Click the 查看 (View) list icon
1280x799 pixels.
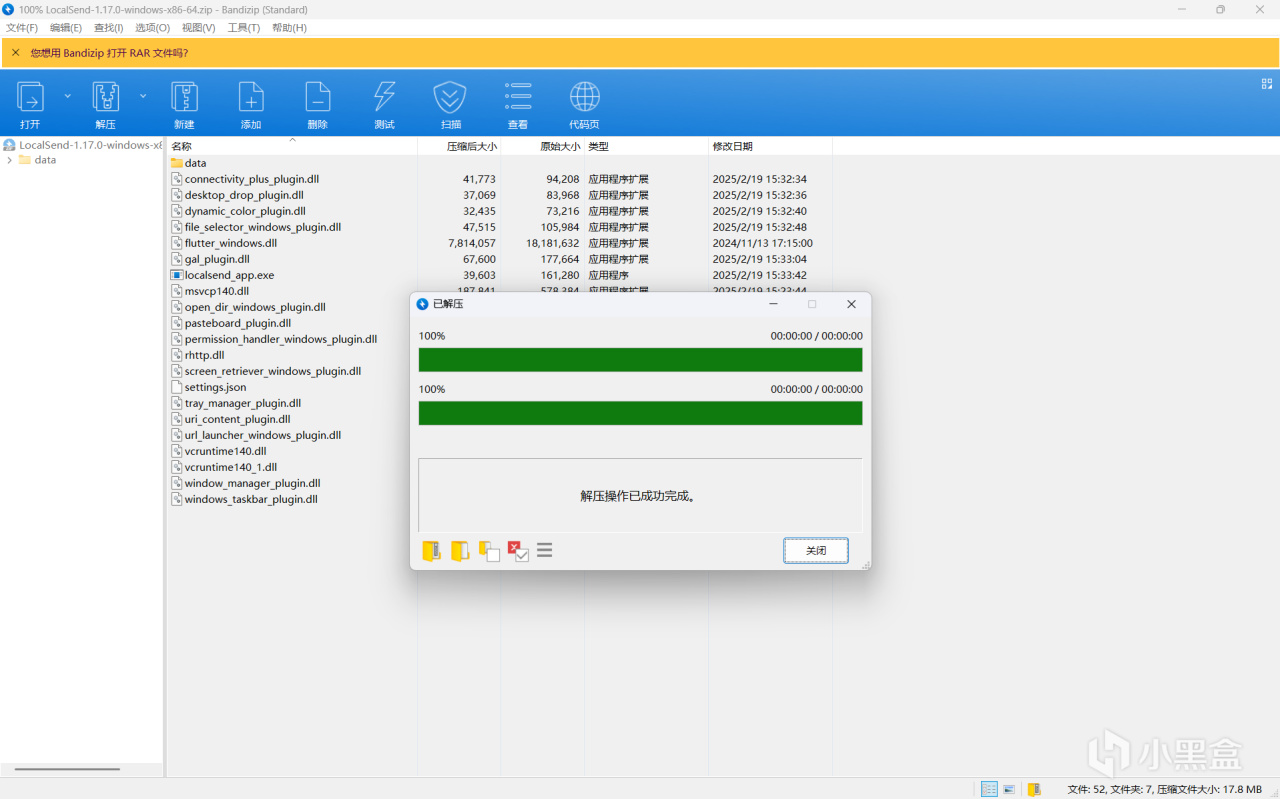[518, 97]
